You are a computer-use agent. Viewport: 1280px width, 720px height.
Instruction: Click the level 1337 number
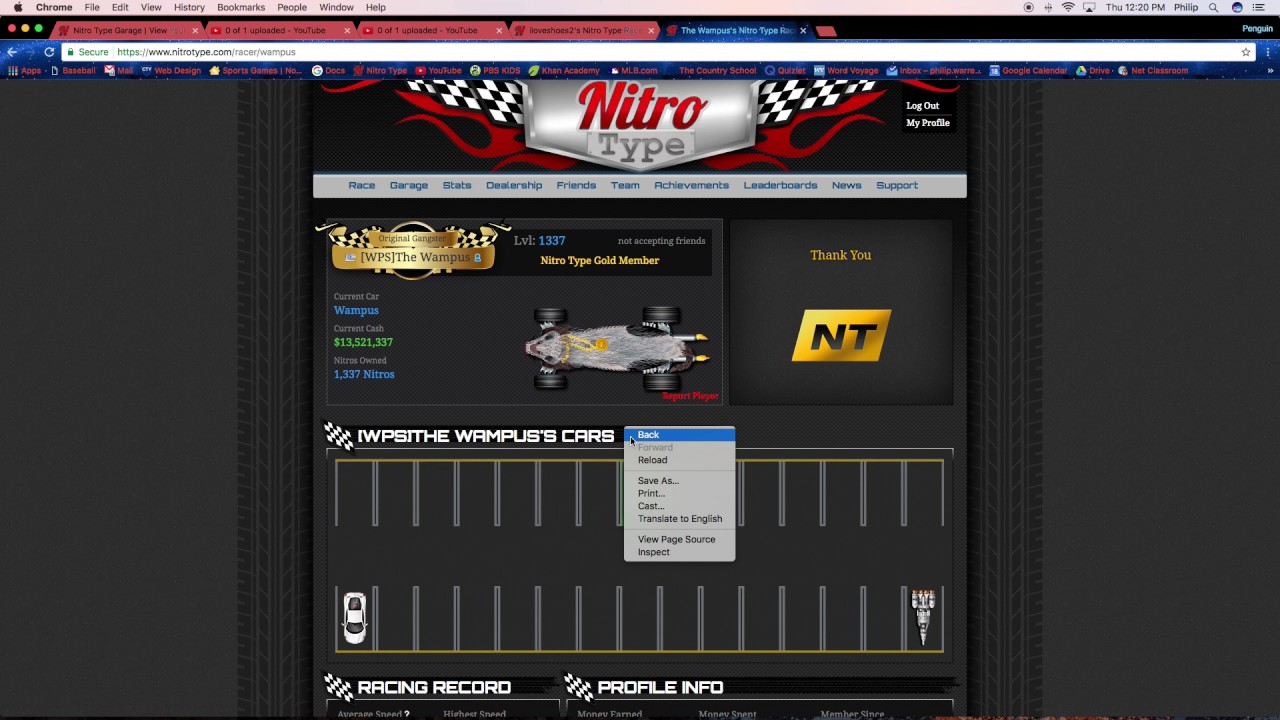click(x=552, y=241)
